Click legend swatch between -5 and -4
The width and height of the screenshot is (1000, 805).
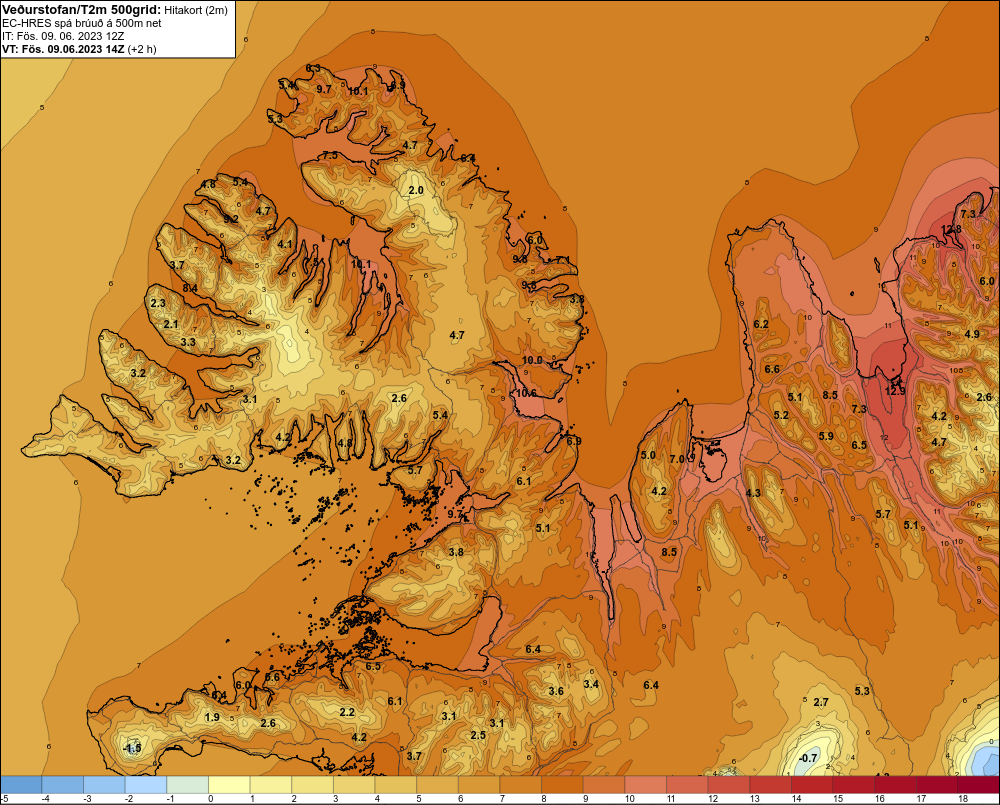click(21, 784)
